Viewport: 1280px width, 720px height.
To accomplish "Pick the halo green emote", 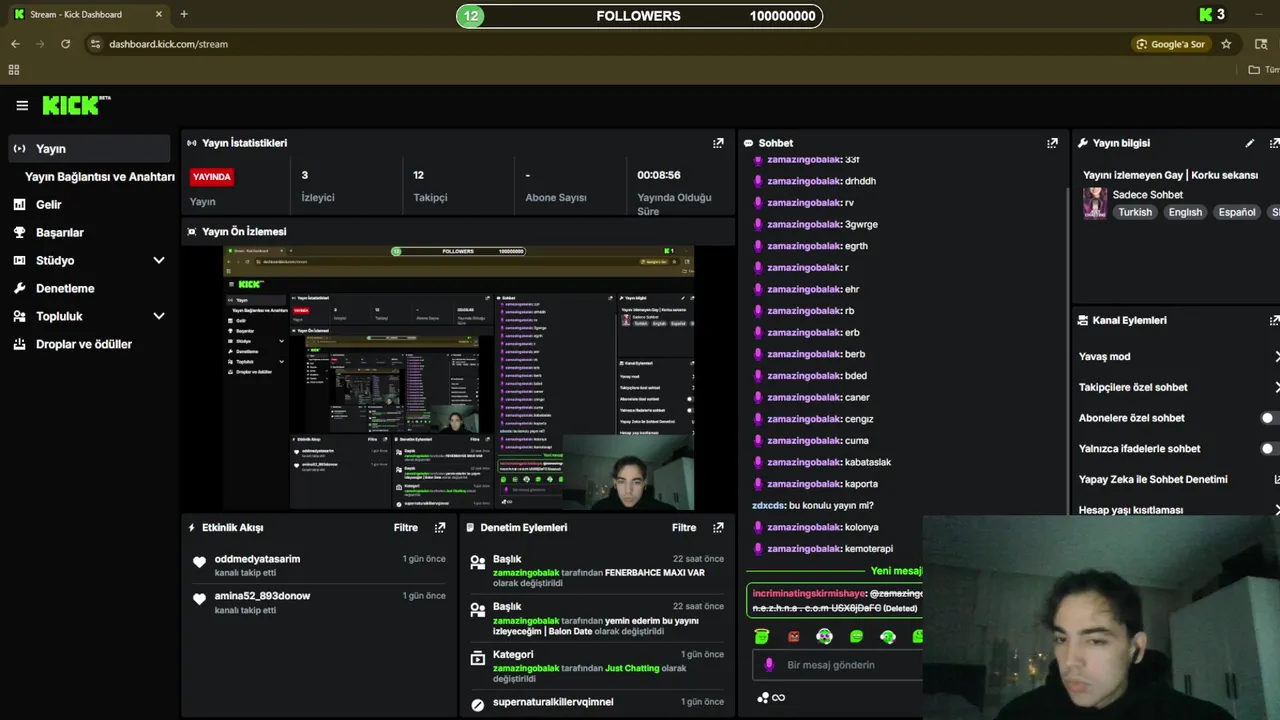I will (762, 636).
